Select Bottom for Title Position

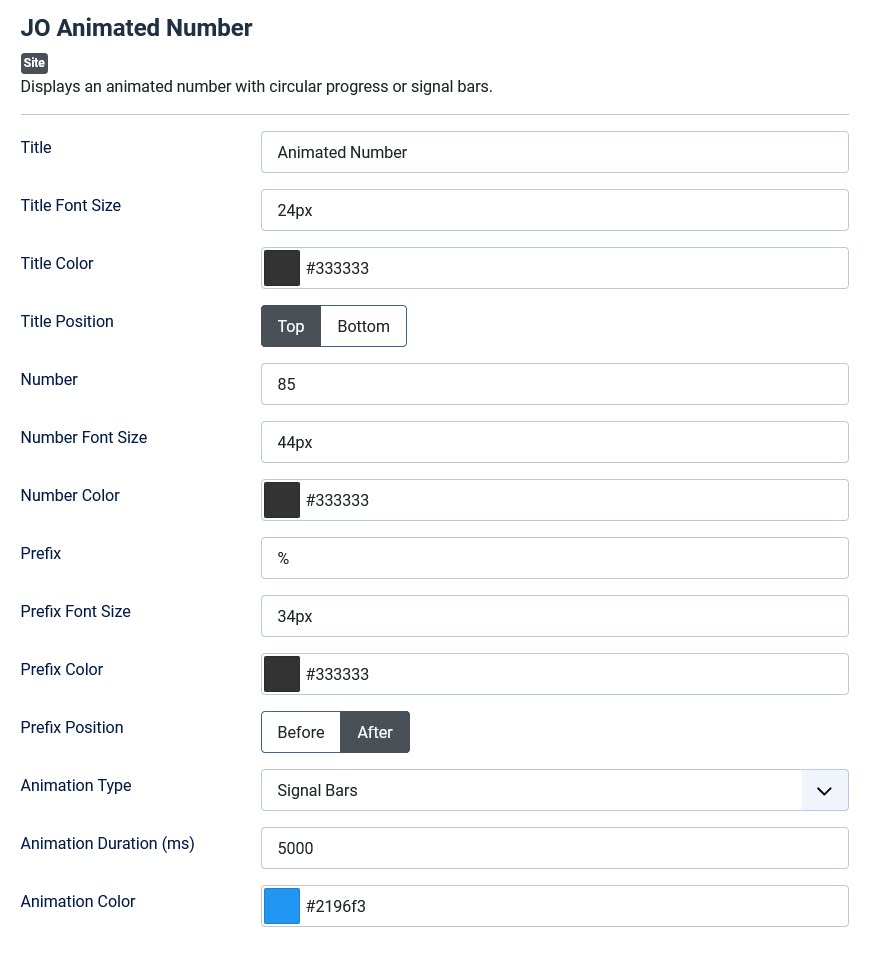363,326
